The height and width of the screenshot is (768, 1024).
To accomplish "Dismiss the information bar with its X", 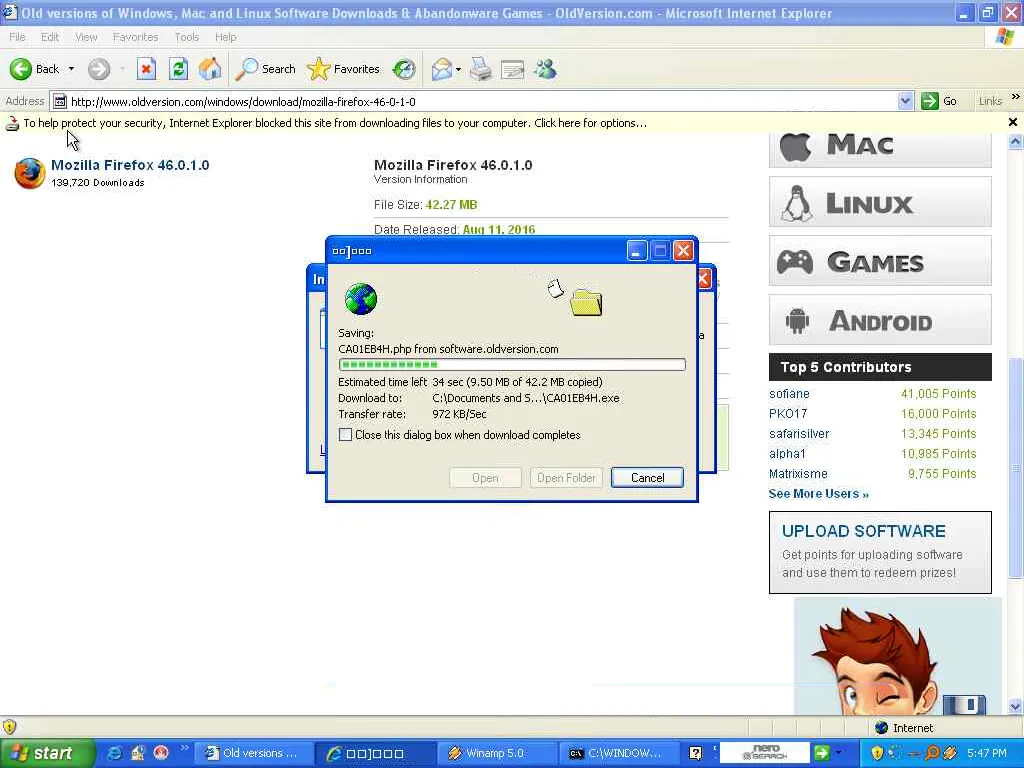I will (1013, 122).
